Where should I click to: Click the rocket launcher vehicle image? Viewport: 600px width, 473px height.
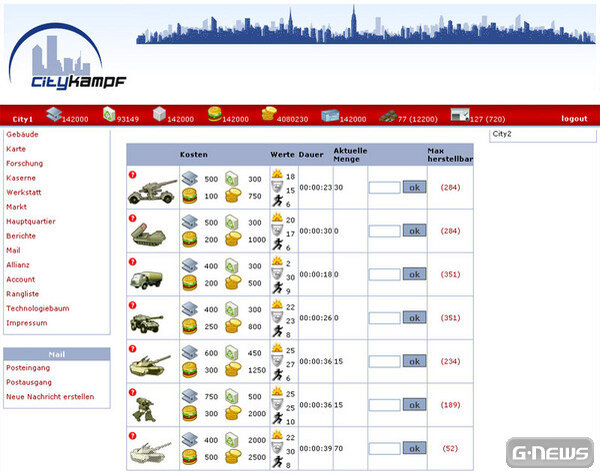(x=148, y=234)
